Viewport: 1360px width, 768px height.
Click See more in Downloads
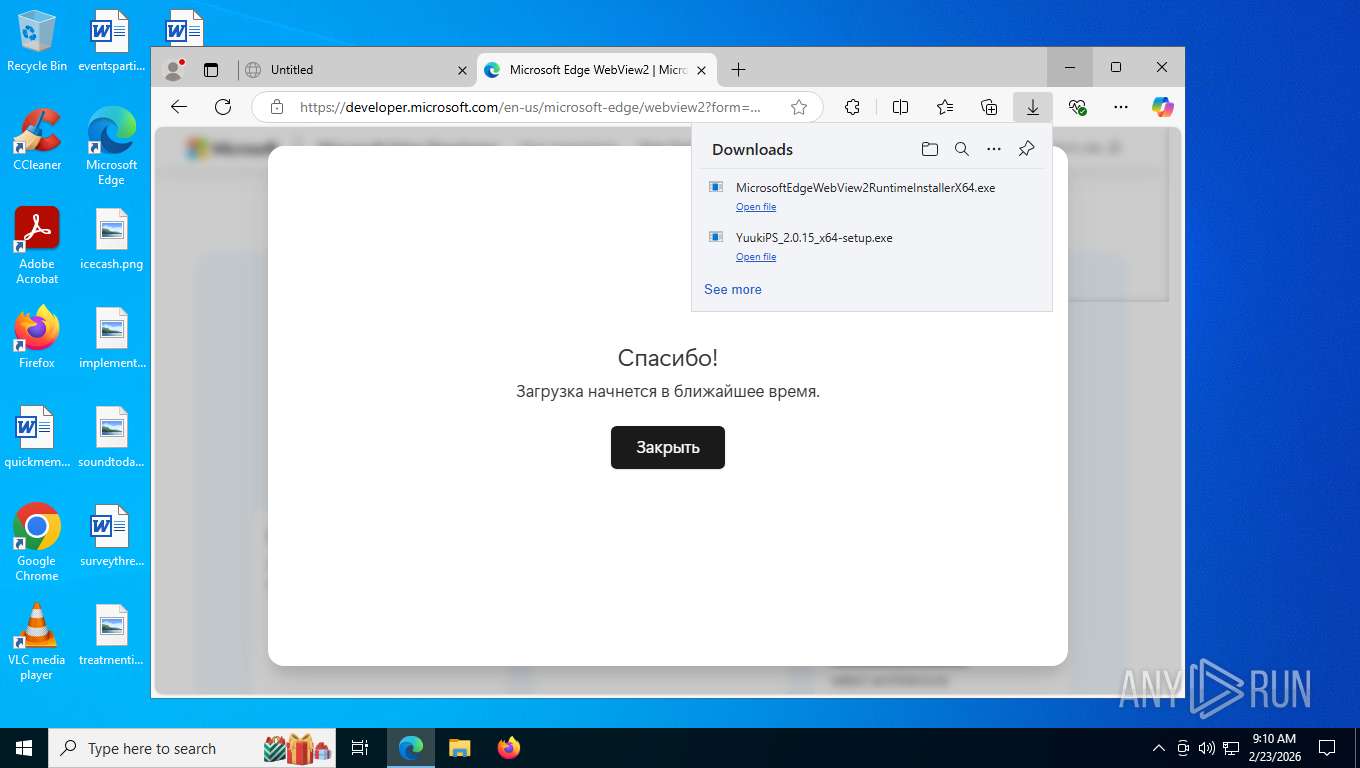point(733,289)
